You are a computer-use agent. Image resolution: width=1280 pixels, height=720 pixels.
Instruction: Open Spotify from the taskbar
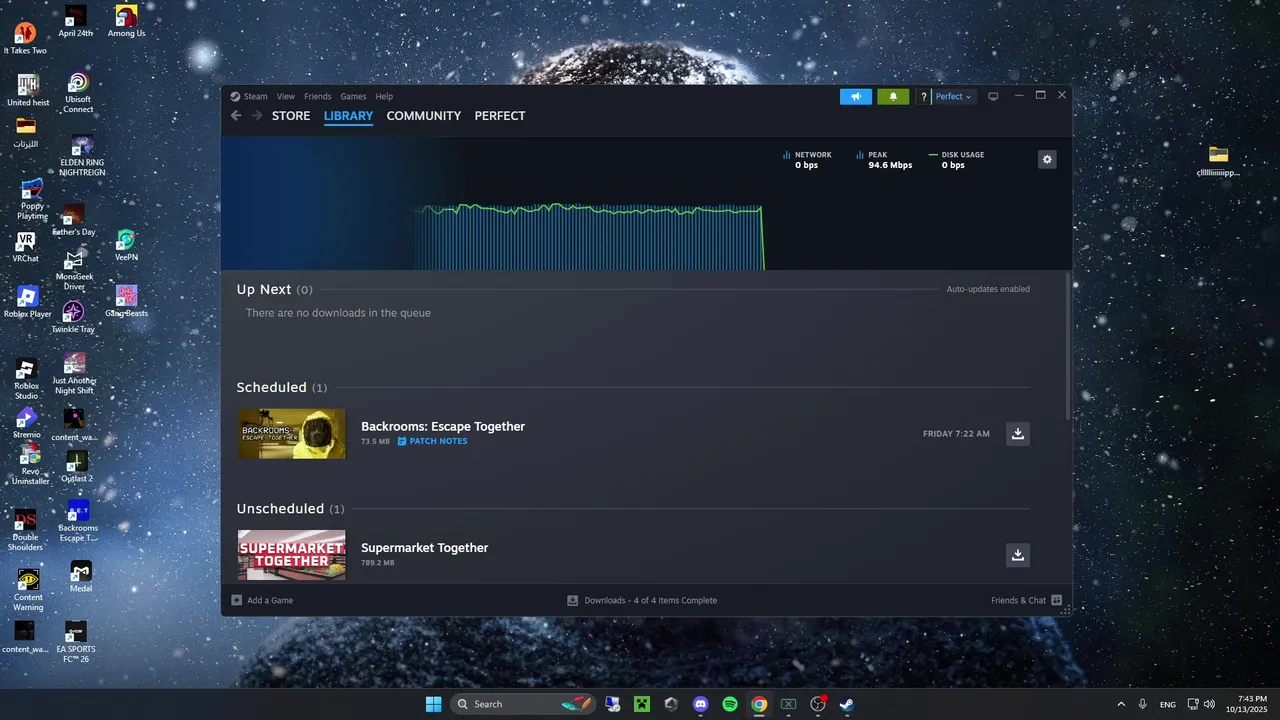[x=730, y=704]
